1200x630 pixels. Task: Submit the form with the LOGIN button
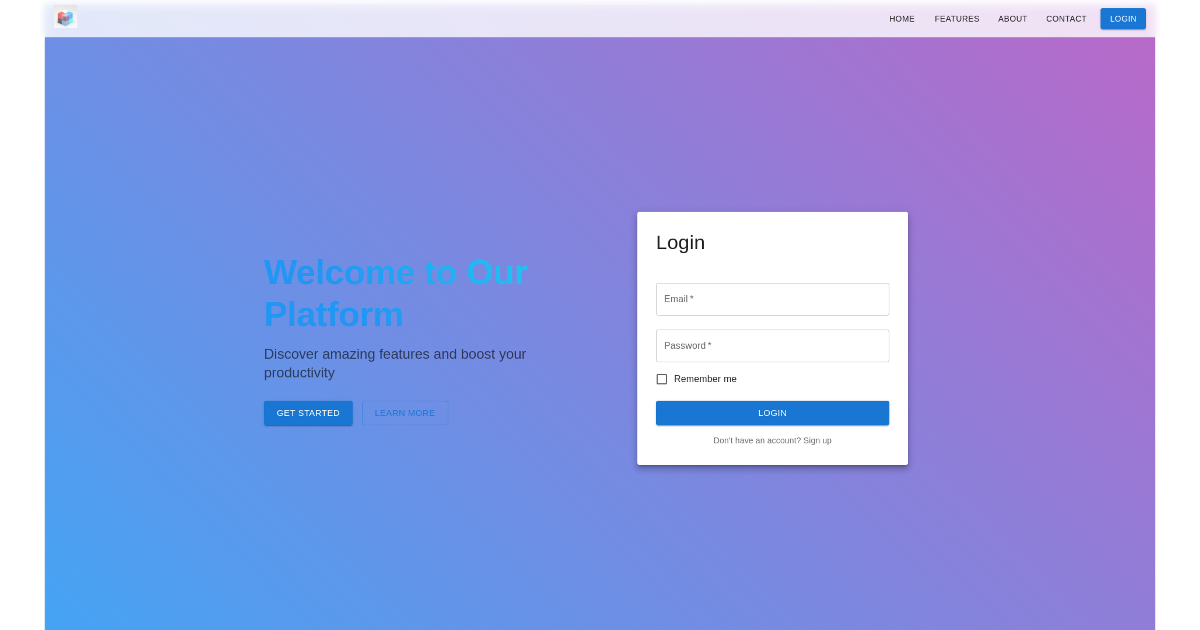(772, 412)
